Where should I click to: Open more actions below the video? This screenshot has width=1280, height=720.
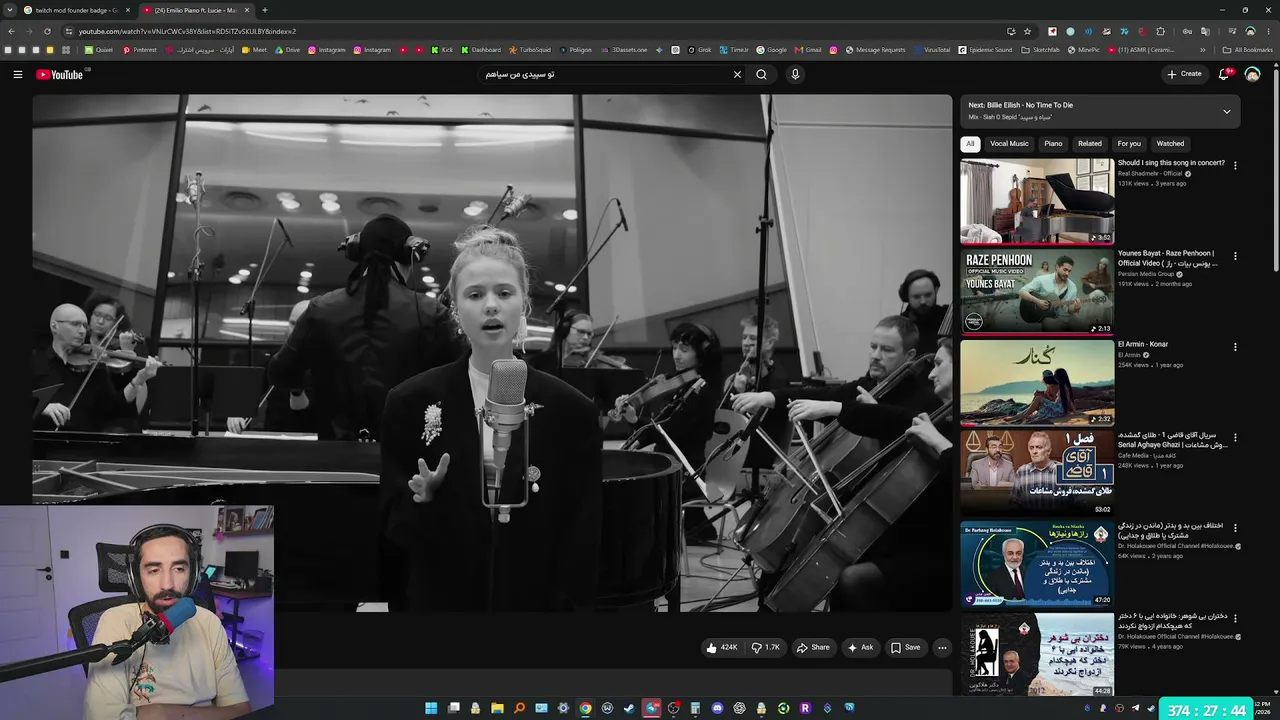pos(942,648)
